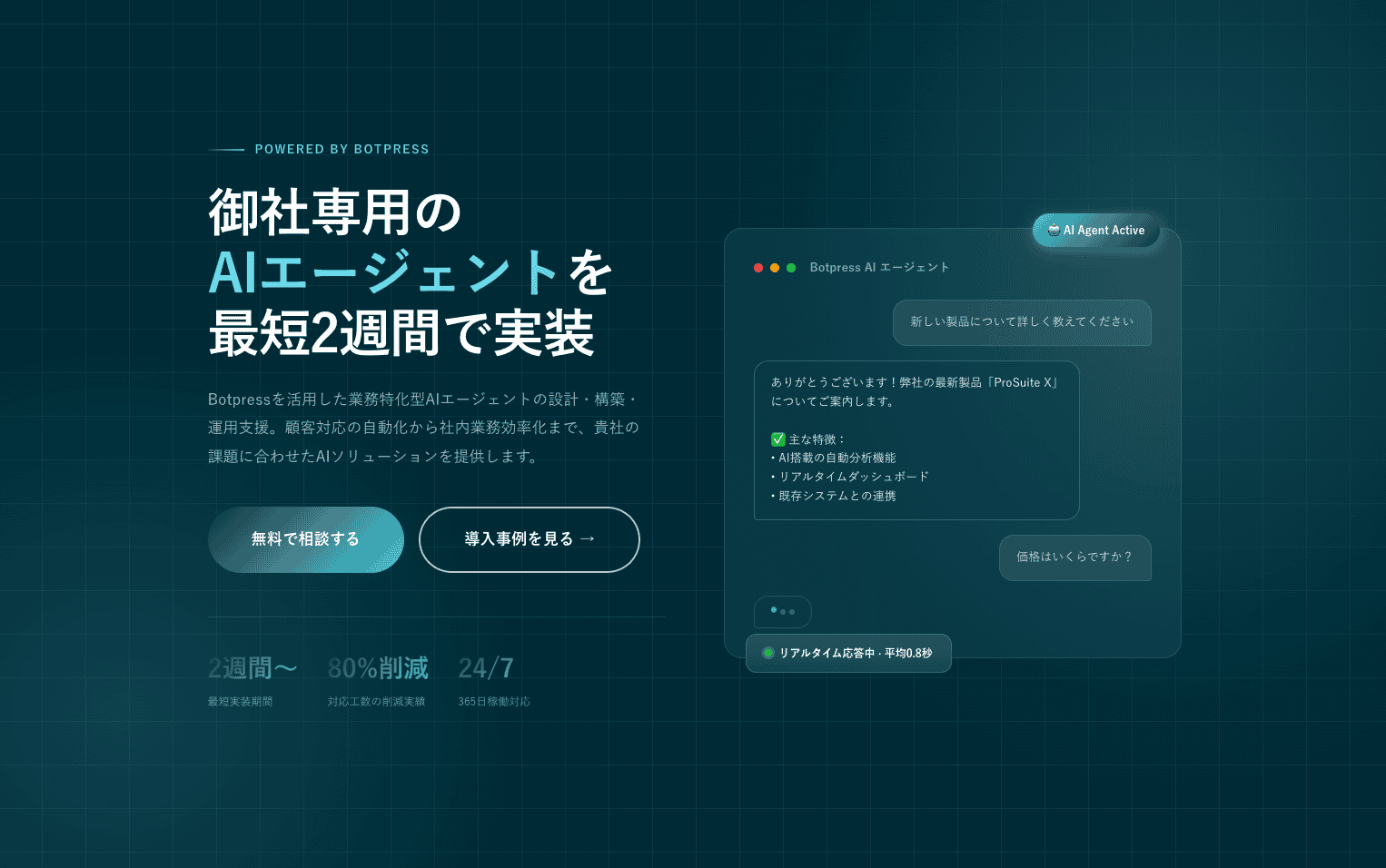Click the green checkmark beside 主な特徴
The width and height of the screenshot is (1386, 868).
(778, 439)
